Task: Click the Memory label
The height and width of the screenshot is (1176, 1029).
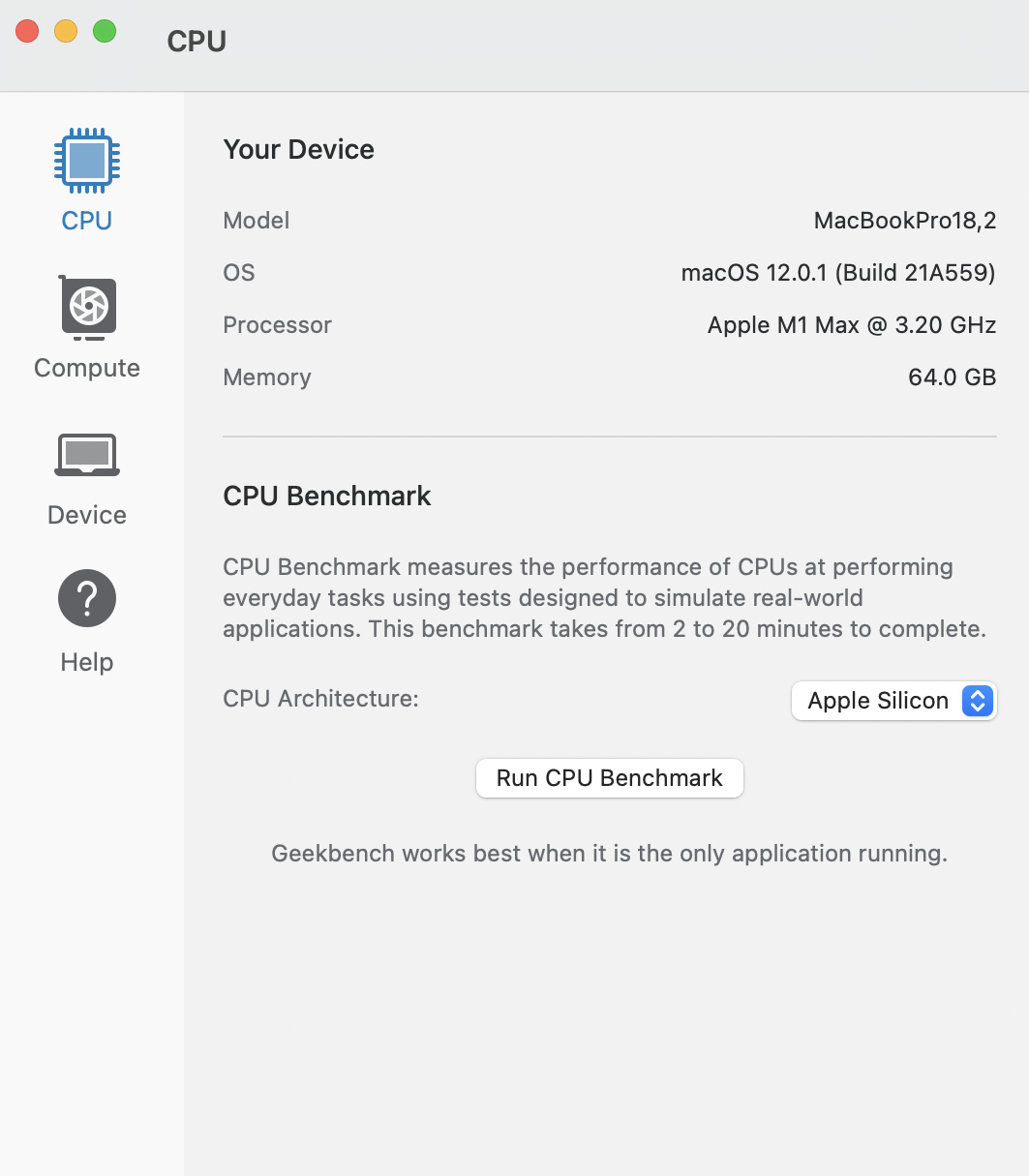Action: click(267, 377)
